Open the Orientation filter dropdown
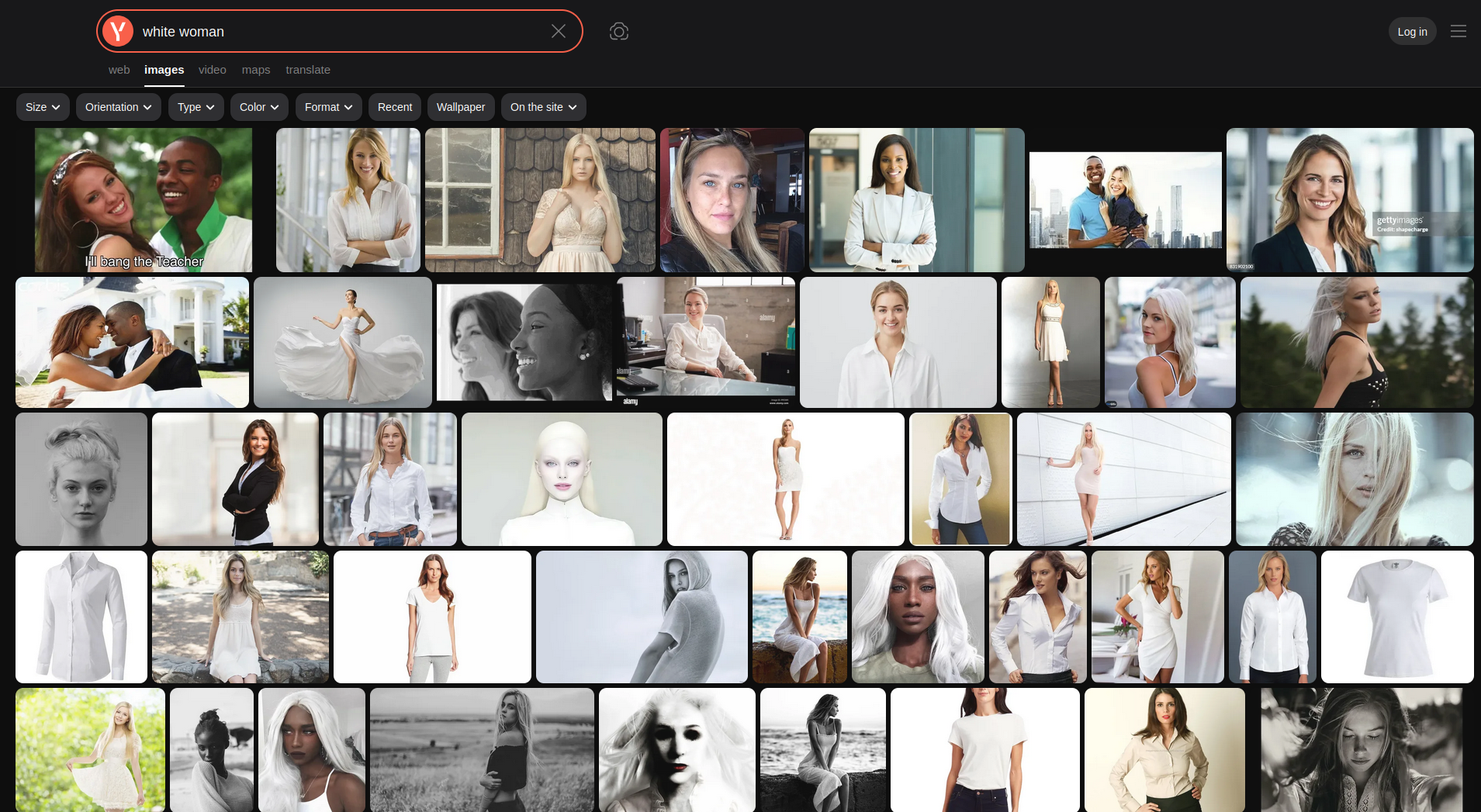This screenshot has height=812, width=1481. coord(119,107)
